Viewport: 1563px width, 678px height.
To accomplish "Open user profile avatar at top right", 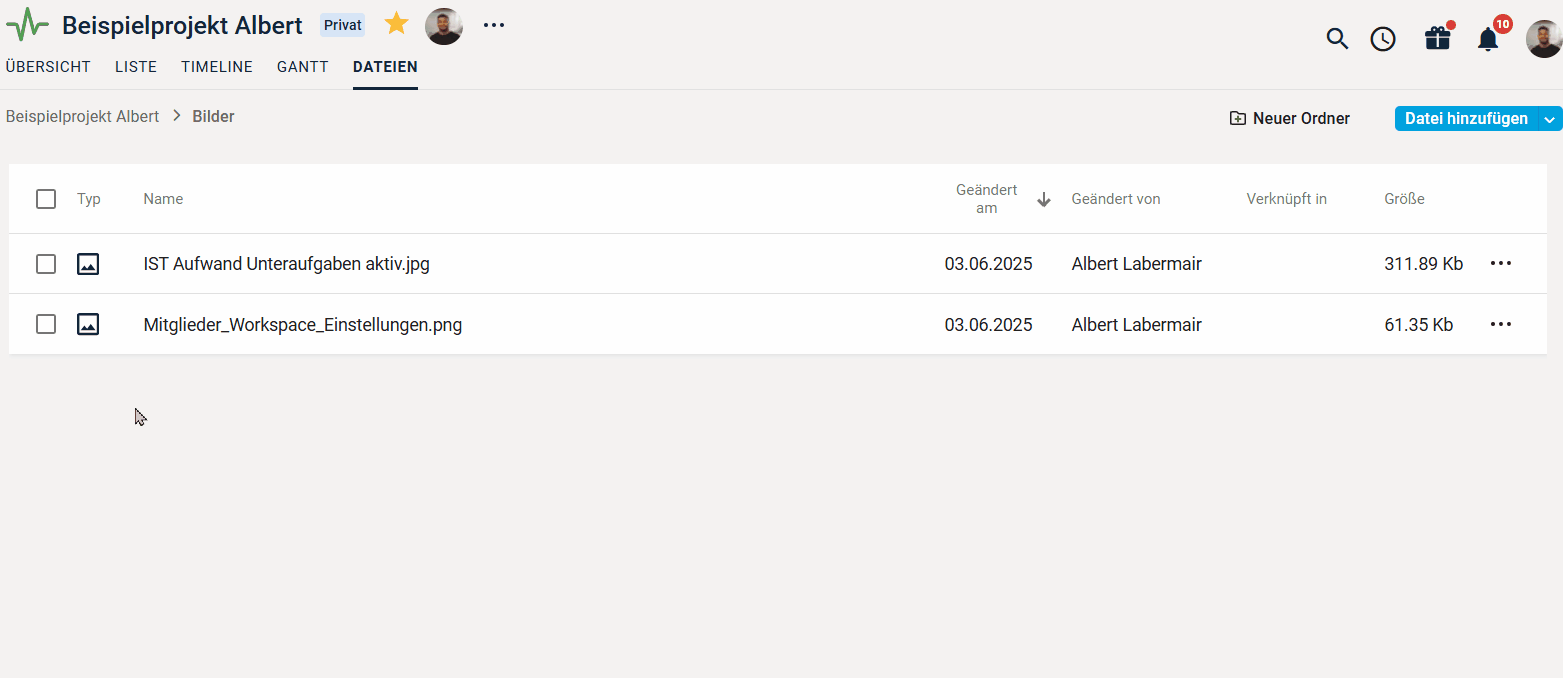I will tap(1544, 39).
